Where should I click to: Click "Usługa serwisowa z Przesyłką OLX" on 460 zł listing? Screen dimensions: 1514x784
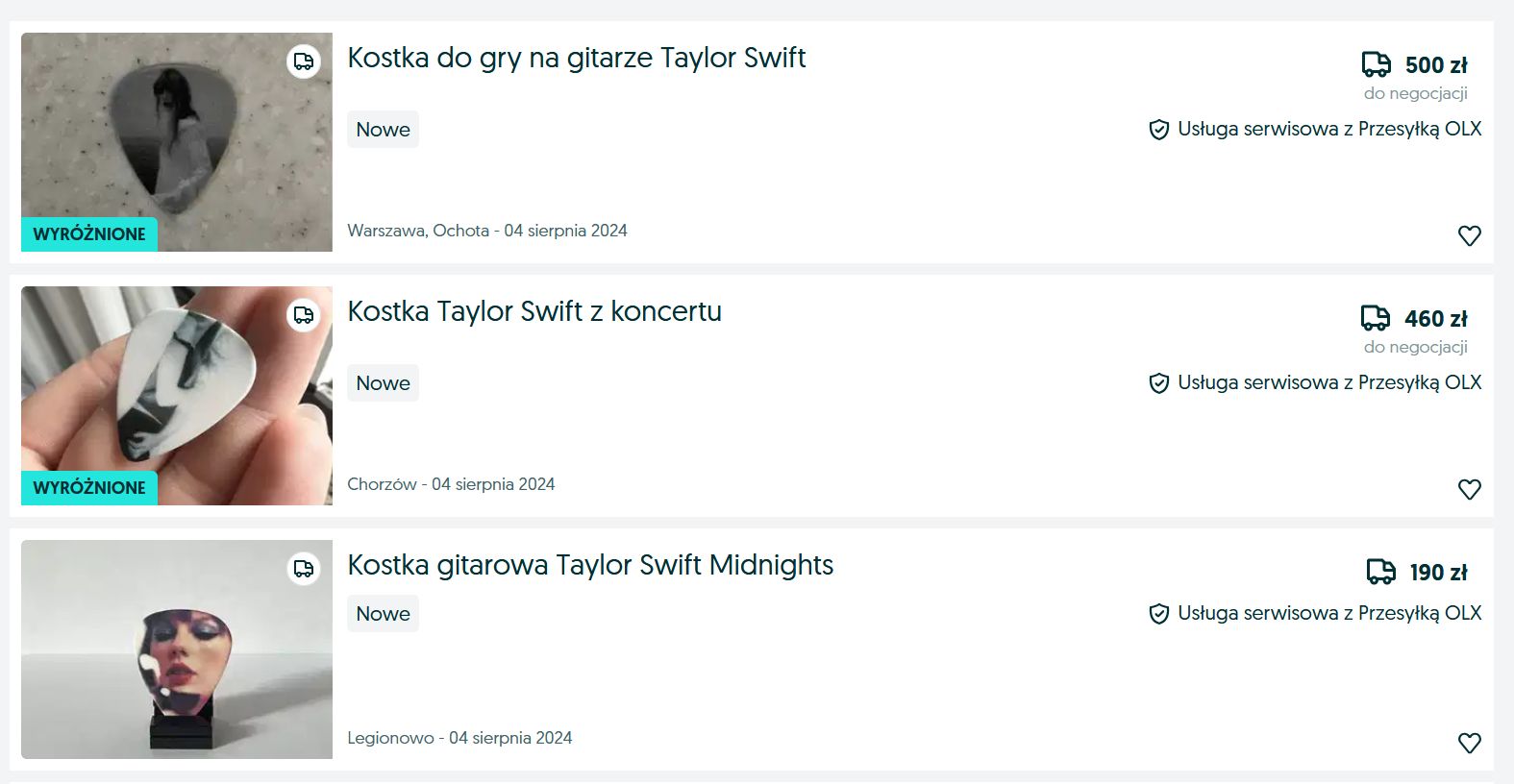(1328, 382)
